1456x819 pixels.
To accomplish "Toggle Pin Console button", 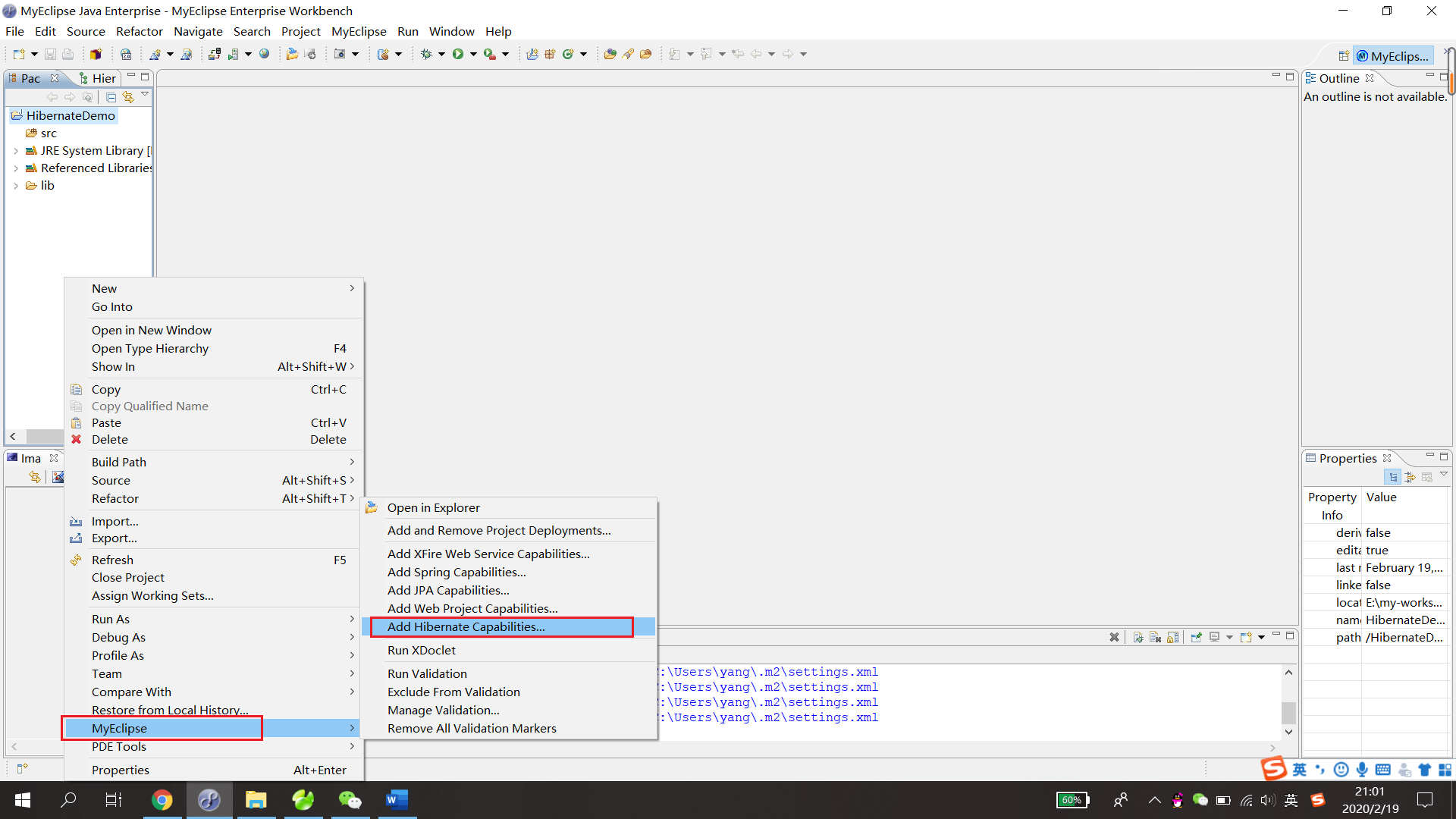I will 1196,637.
